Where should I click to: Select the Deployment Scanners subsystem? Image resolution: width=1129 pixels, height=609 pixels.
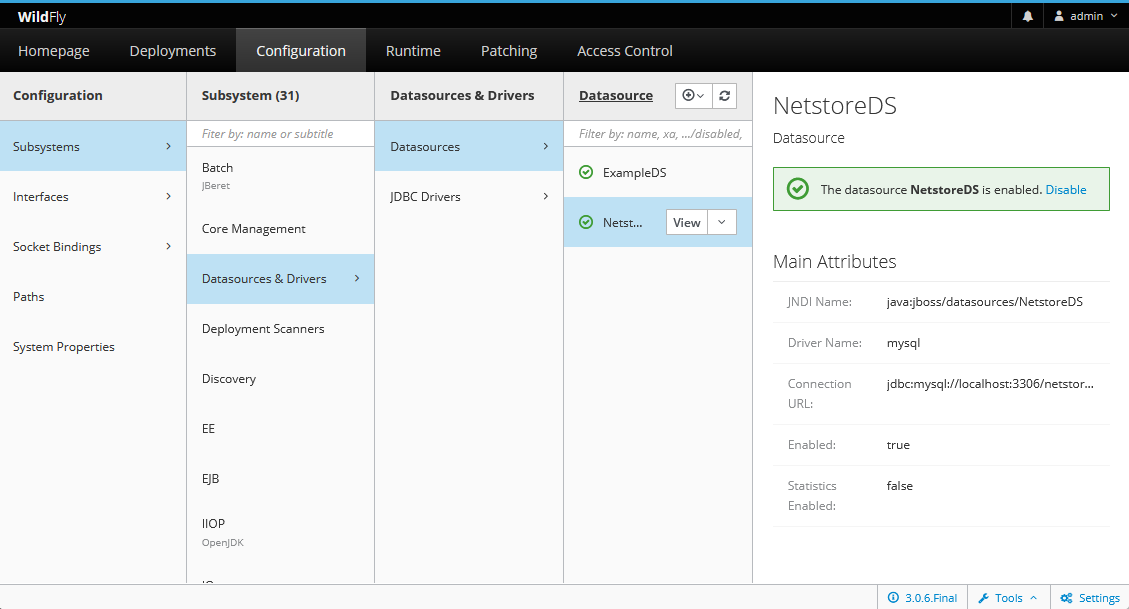pos(280,329)
